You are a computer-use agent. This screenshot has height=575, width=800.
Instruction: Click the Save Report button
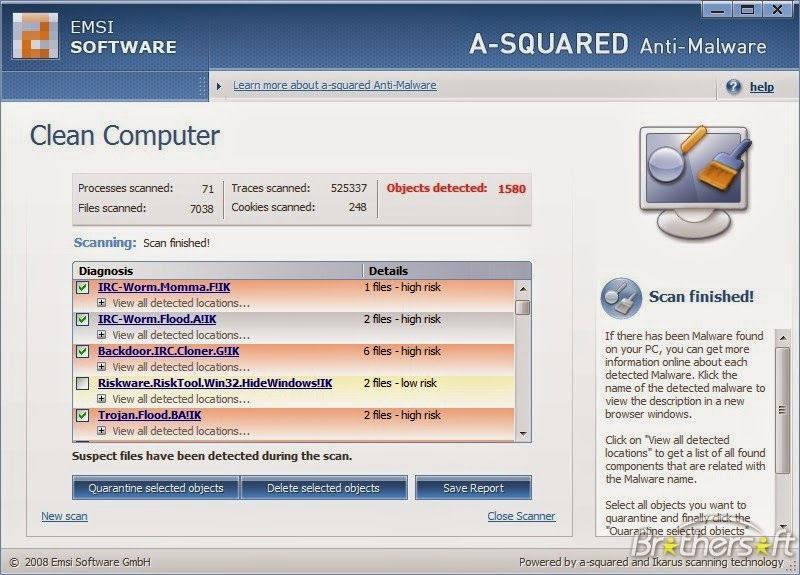473,488
